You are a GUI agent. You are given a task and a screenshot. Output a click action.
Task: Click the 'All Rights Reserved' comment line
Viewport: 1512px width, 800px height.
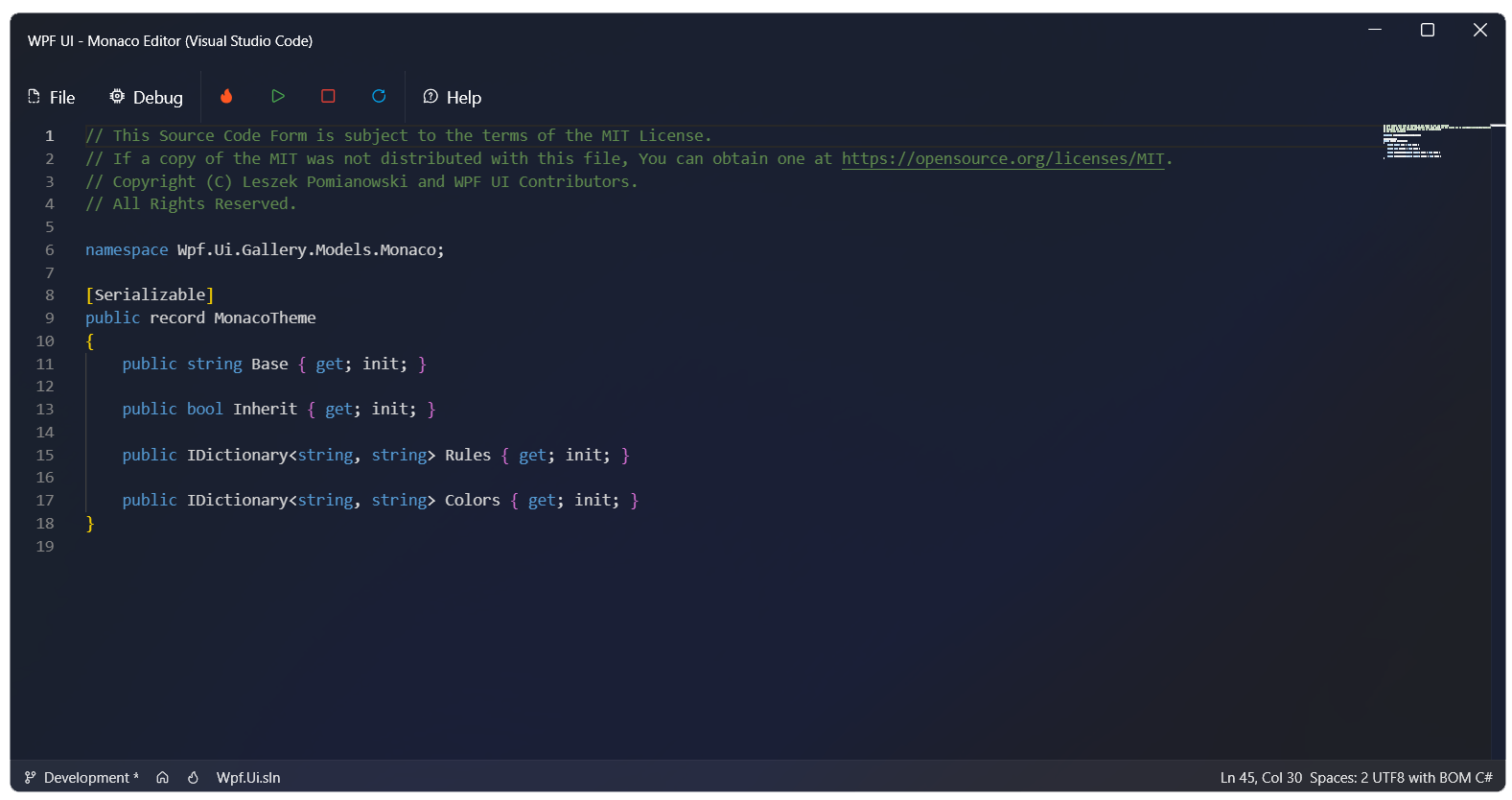pos(191,203)
